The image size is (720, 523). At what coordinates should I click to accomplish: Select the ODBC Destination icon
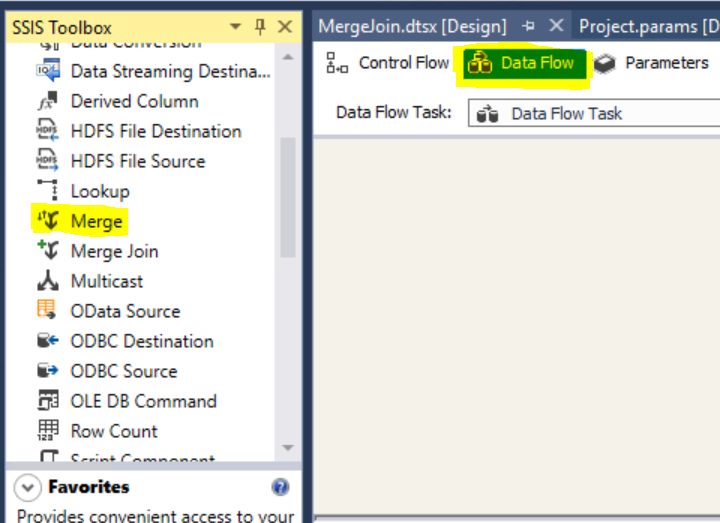coord(48,341)
